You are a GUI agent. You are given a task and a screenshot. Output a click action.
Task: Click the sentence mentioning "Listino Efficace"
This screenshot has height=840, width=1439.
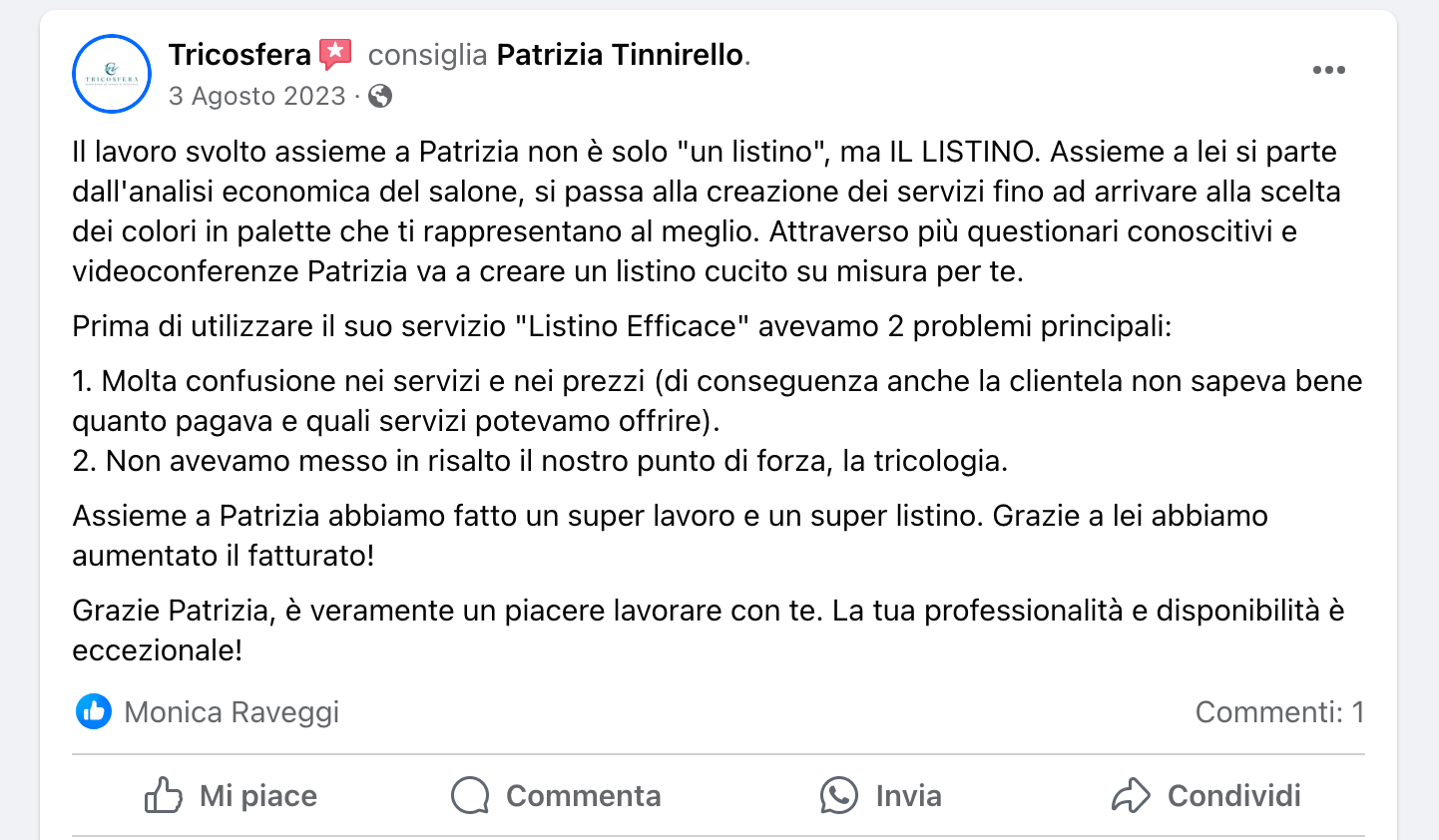click(621, 326)
